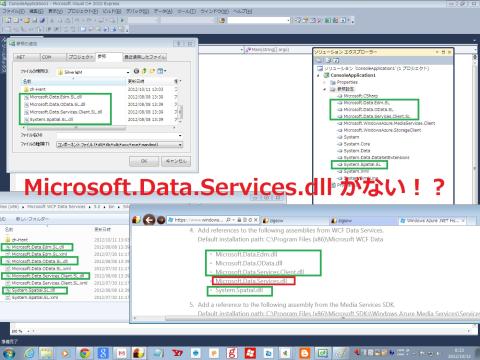Open the Blogger taskbar icon
This screenshot has width=480, height=360.
coord(304,353)
